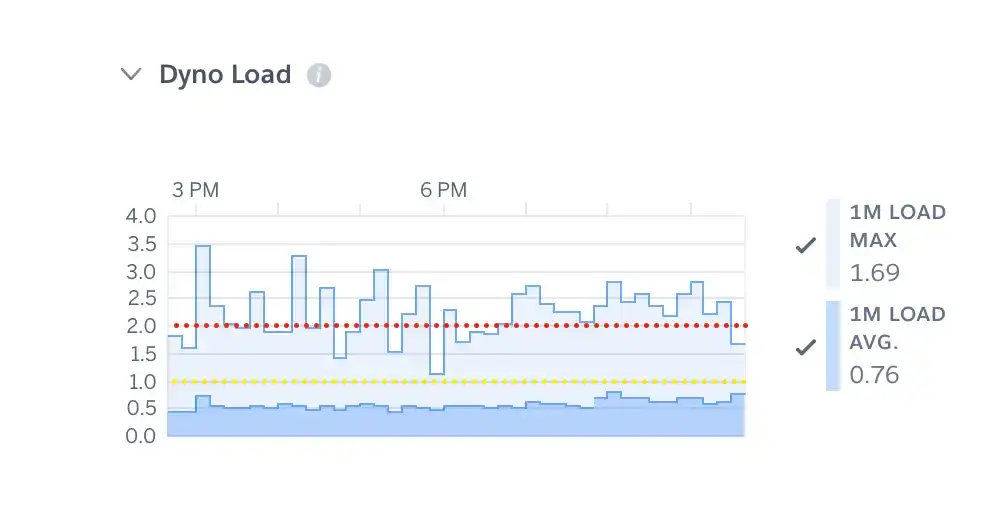Select the "1M LOAD MAX" legend label
Viewport: 999px width, 525px height.
click(x=897, y=226)
